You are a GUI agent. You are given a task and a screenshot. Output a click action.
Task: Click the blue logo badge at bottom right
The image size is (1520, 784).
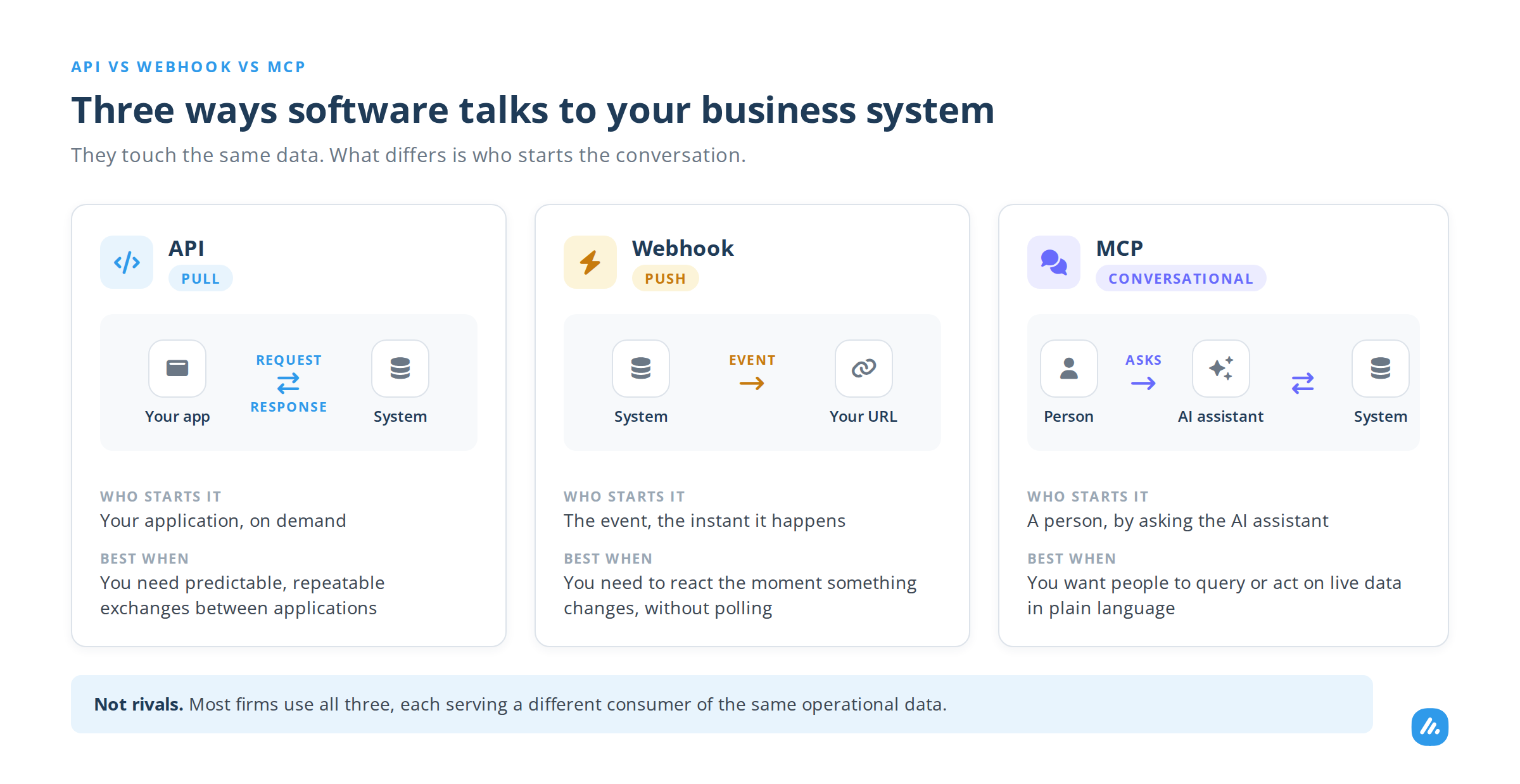coord(1430,727)
